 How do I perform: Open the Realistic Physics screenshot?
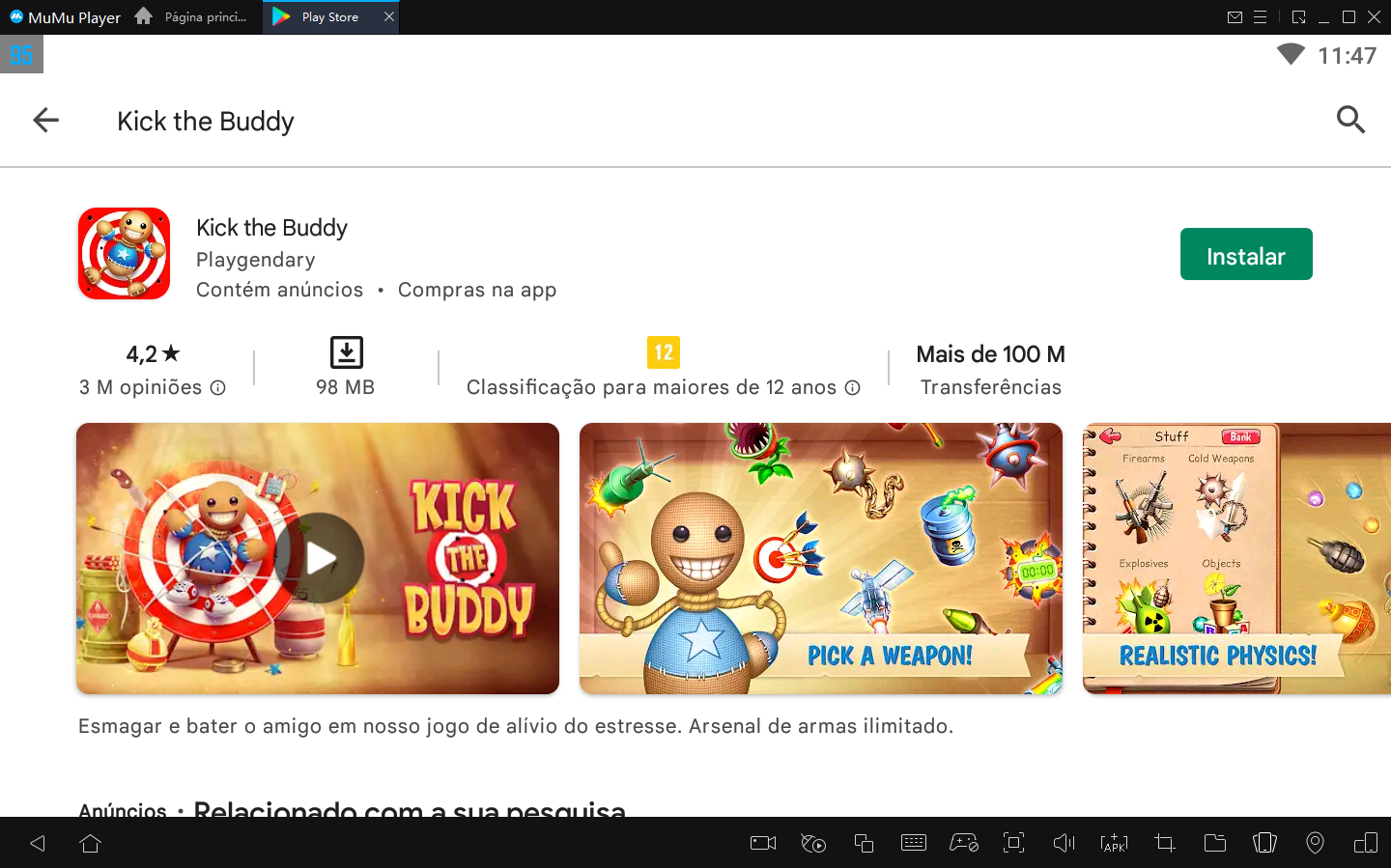pyautogui.click(x=1236, y=558)
